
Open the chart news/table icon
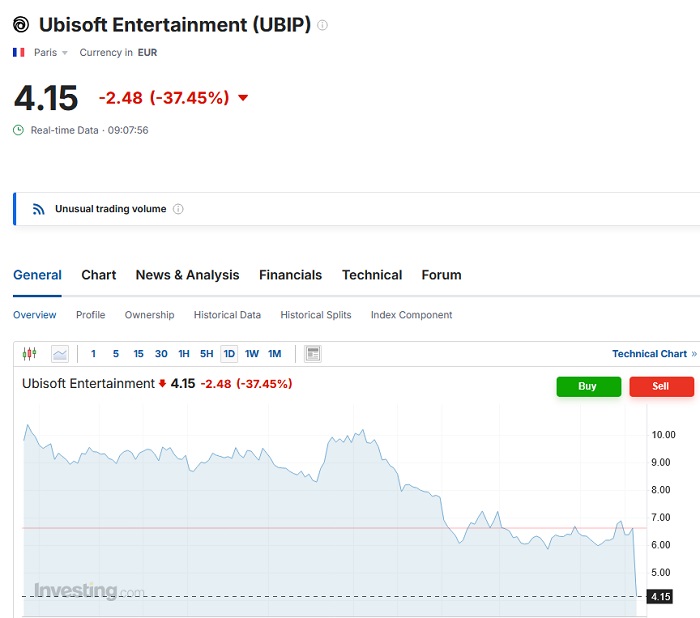[313, 354]
